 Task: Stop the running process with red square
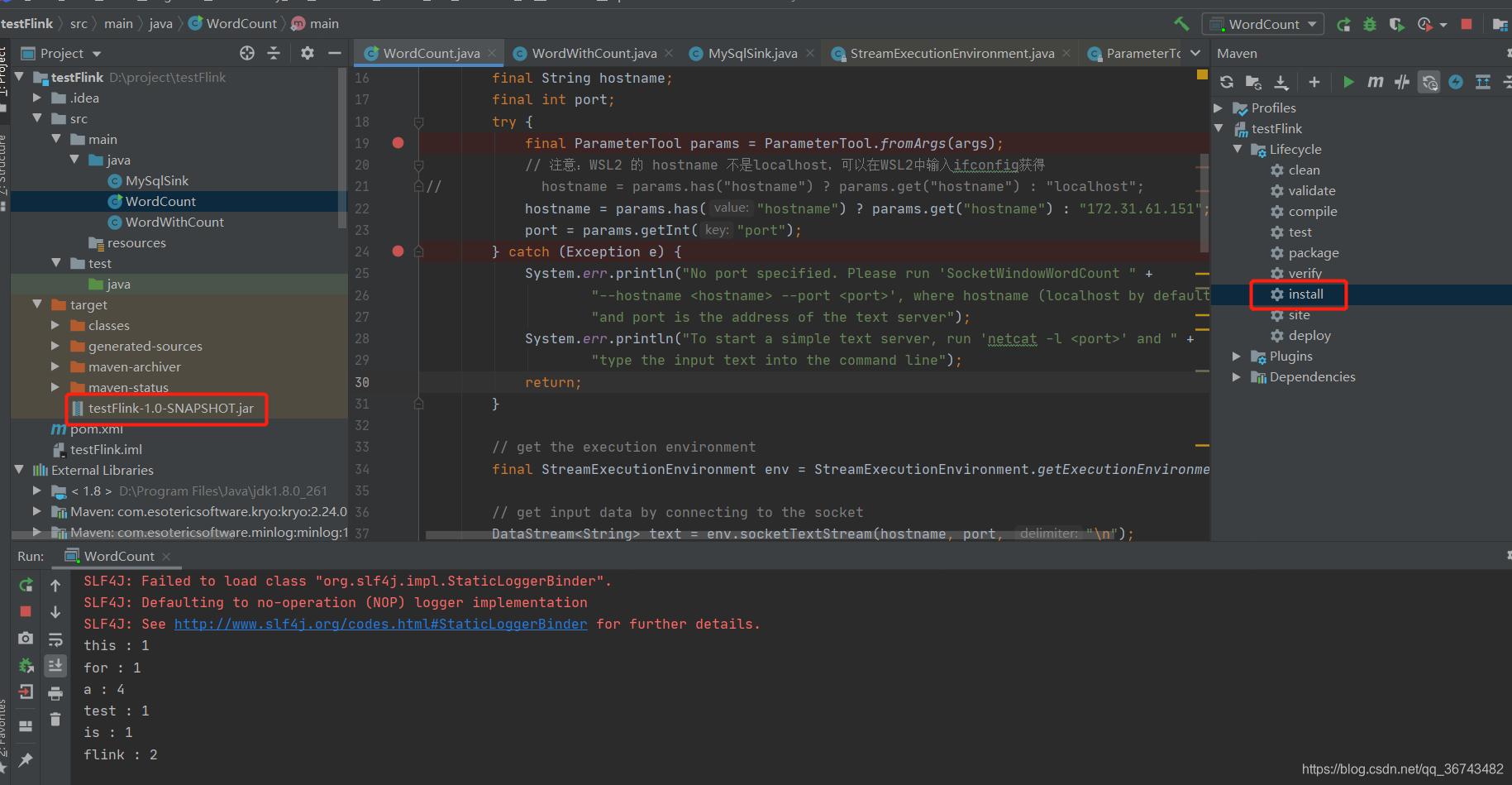pos(1467,24)
